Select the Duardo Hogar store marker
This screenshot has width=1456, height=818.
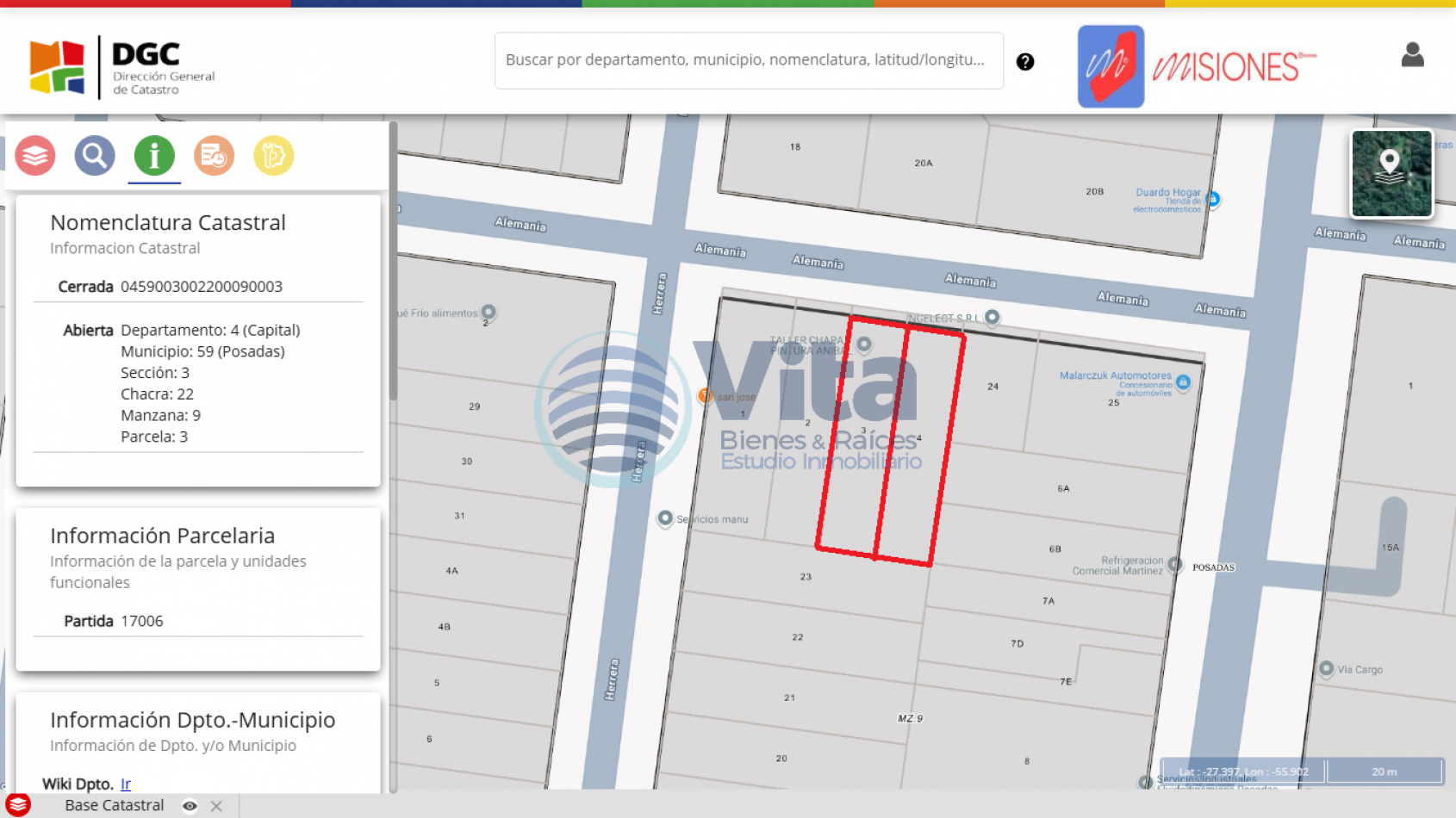click(1213, 199)
